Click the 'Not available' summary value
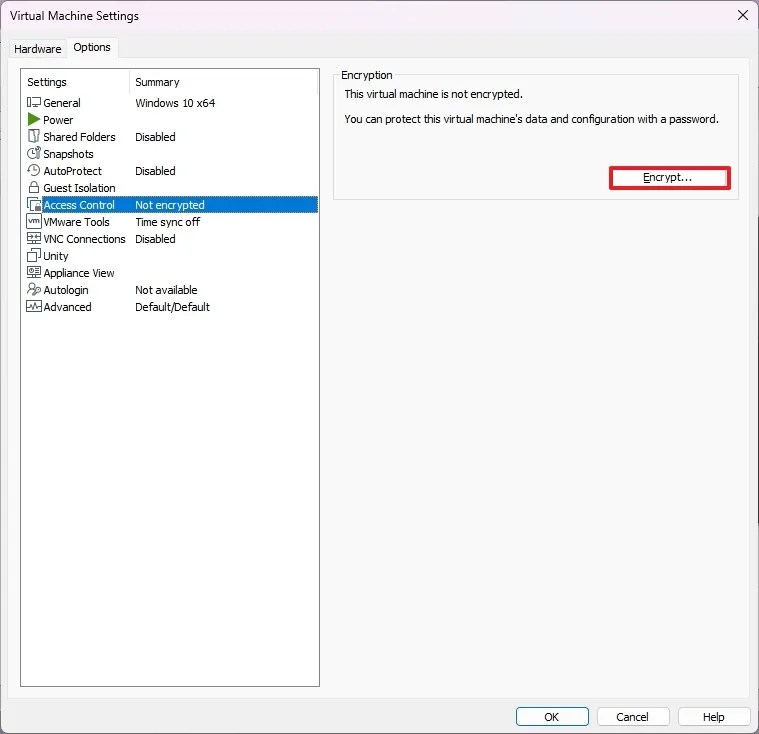 (166, 290)
